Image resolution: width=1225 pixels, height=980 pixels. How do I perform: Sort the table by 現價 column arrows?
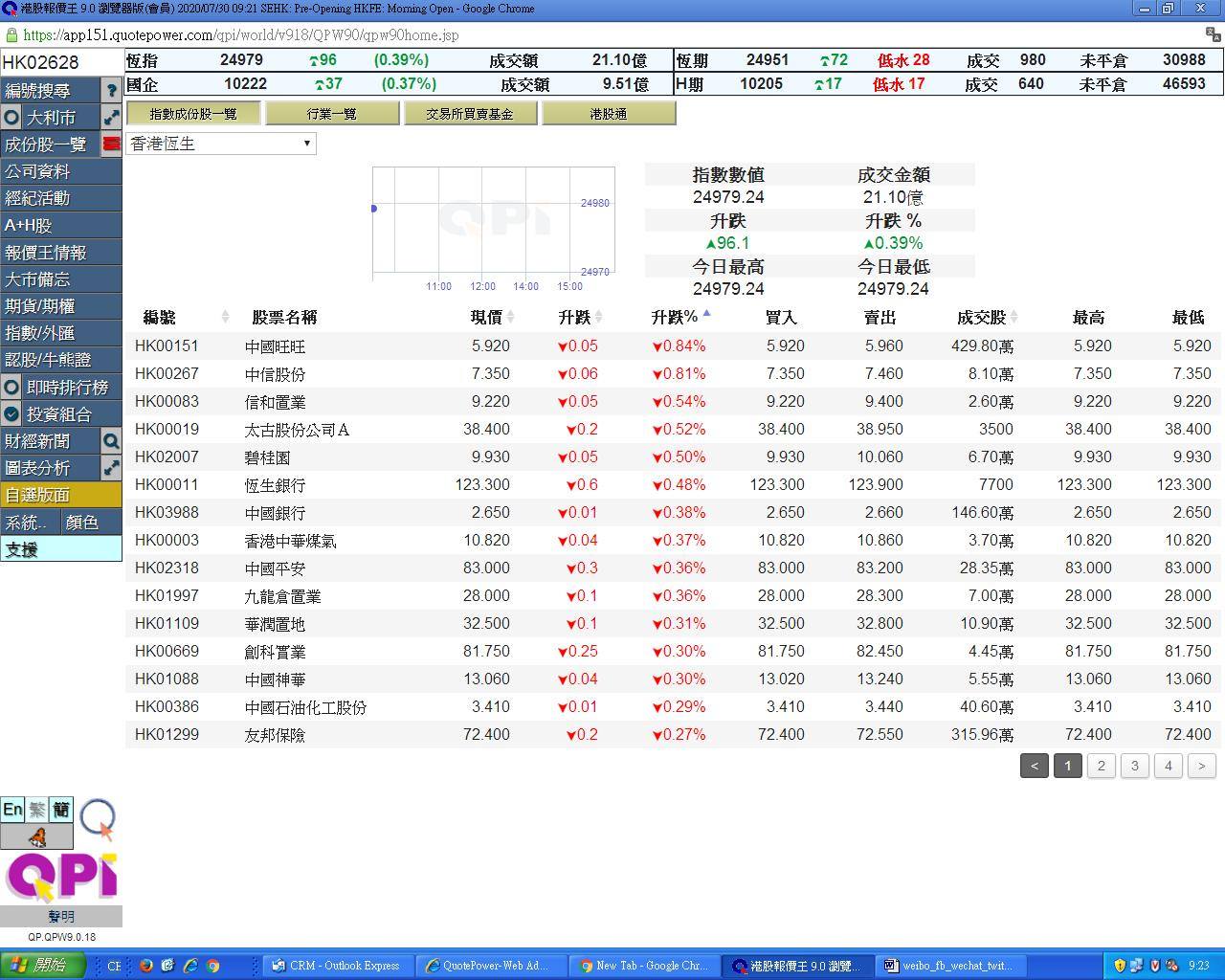pos(510,317)
